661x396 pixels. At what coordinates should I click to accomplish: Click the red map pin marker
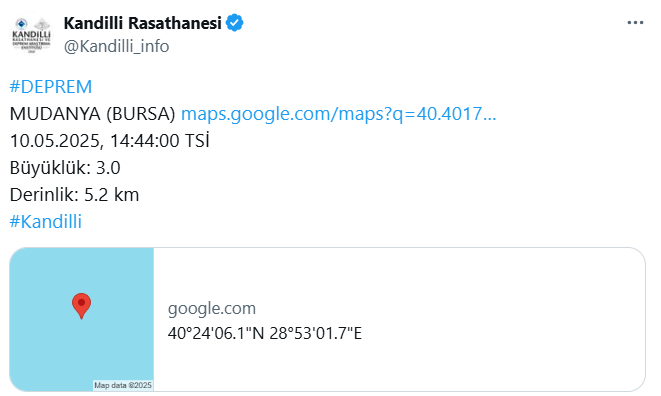point(81,306)
